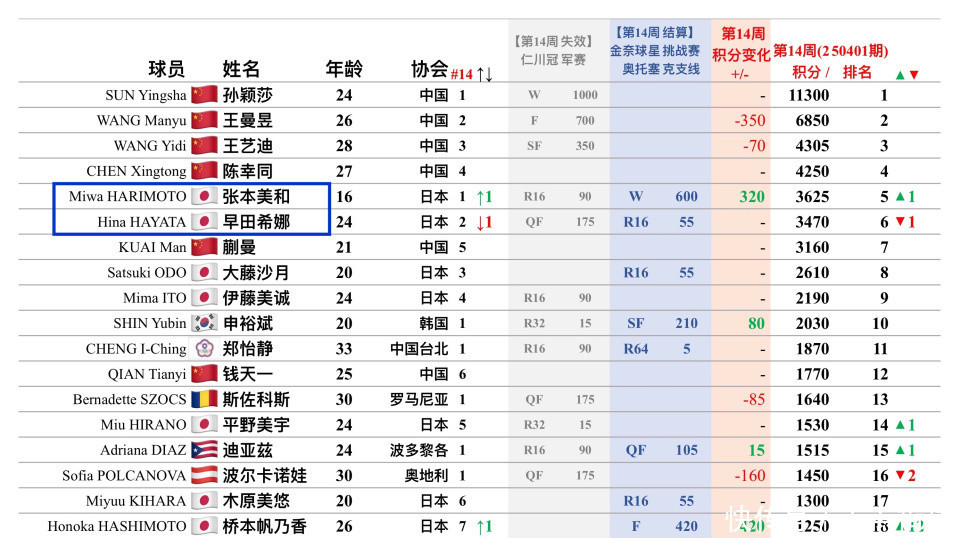Click the 积分变化 column header
The height and width of the screenshot is (538, 960).
click(739, 53)
